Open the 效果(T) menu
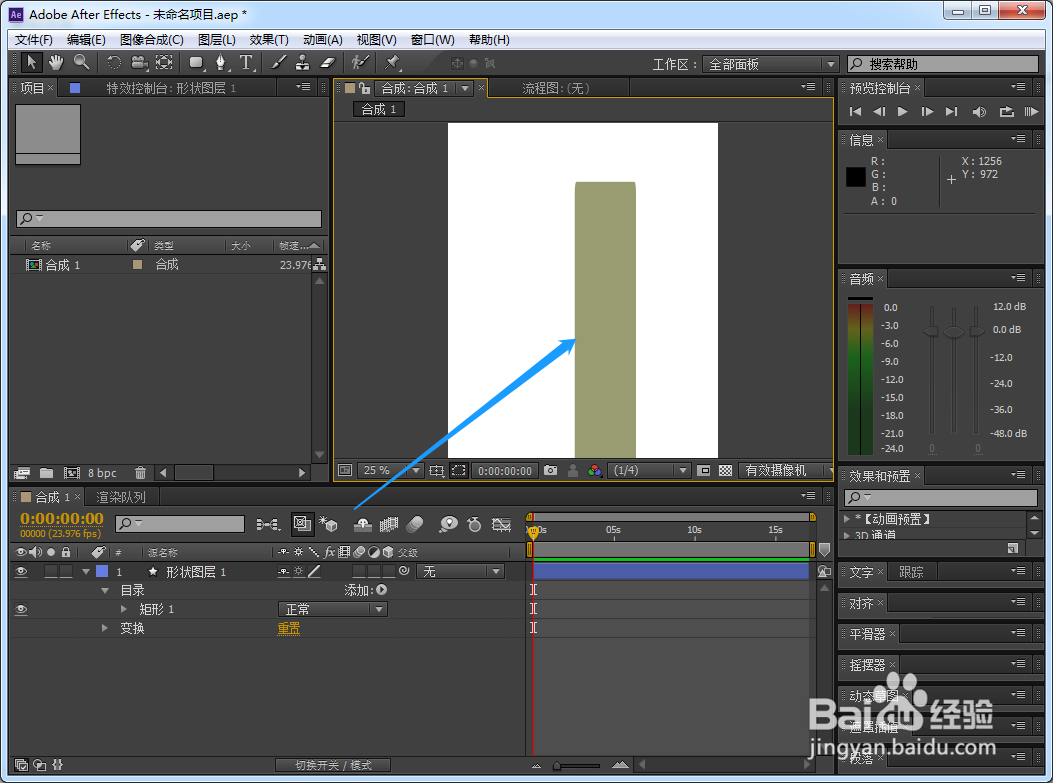This screenshot has width=1053, height=783. click(x=269, y=40)
